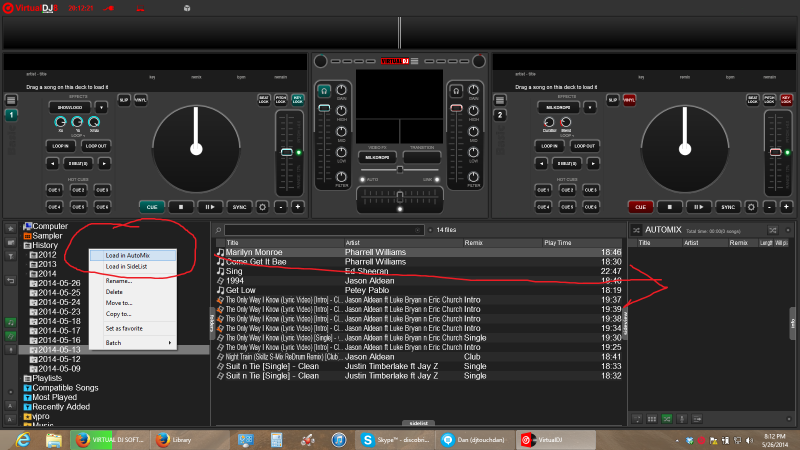
Task: Trigger hot CUE 1 on deck 1
Action: click(x=54, y=190)
